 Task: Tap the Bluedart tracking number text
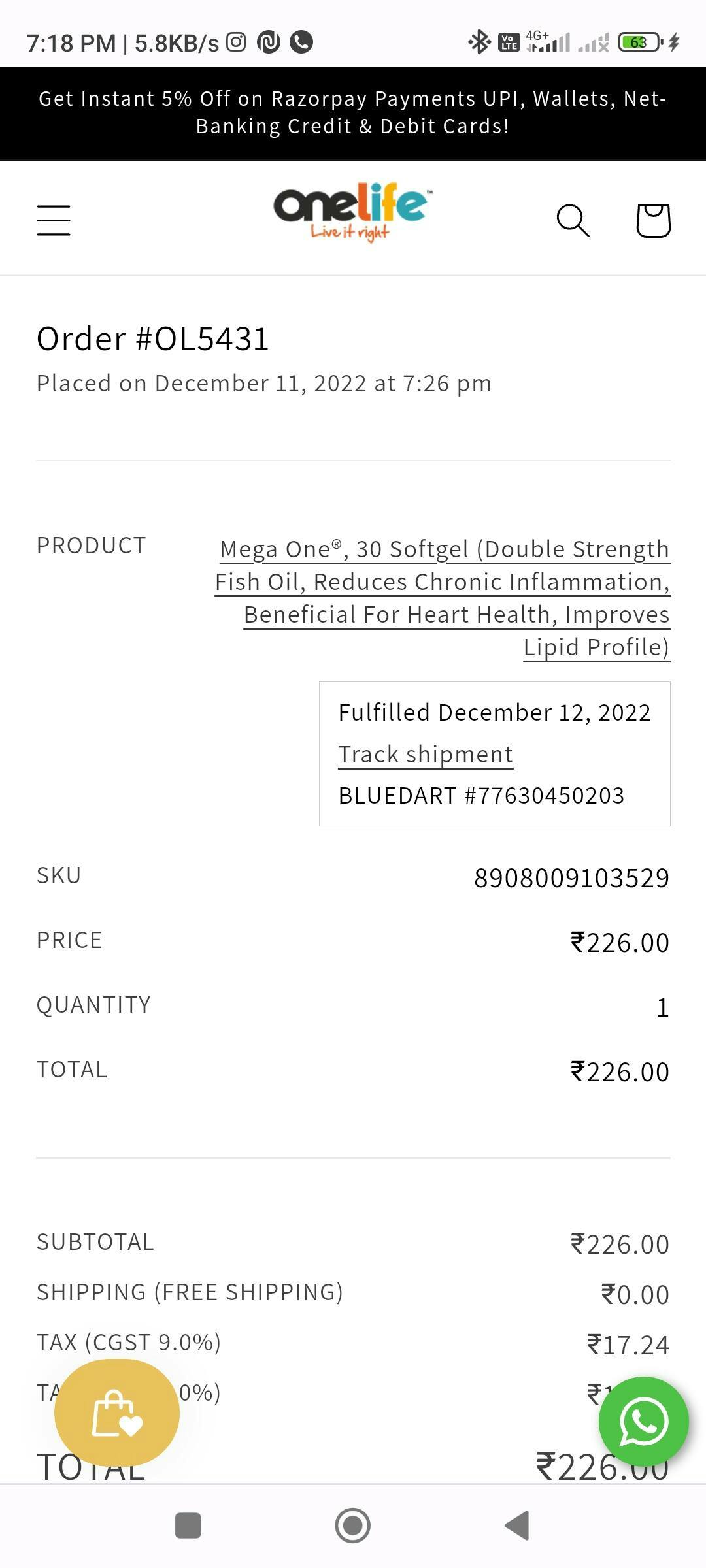pos(481,796)
